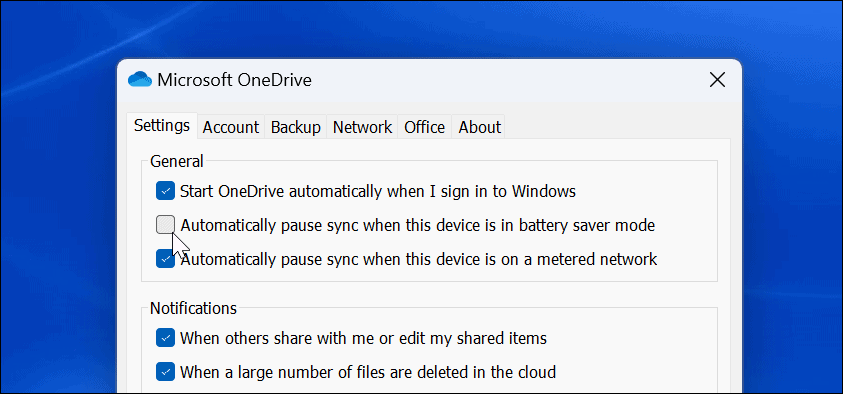
Task: Uncheck large number of files deleted checkbox
Action: [166, 371]
